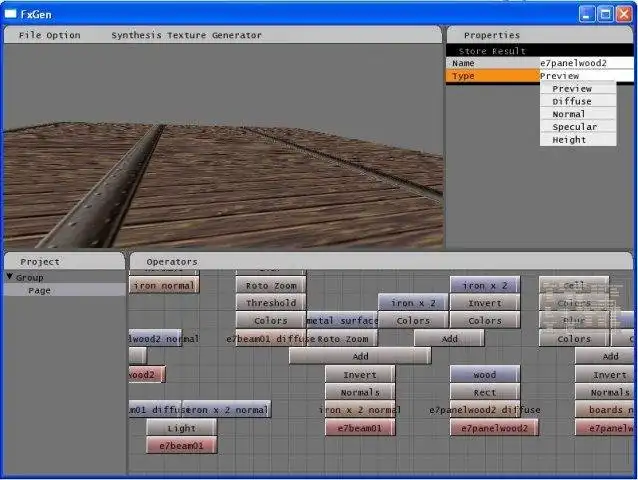Select the Light operator block
Image resolution: width=638 pixels, height=480 pixels.
pos(181,428)
